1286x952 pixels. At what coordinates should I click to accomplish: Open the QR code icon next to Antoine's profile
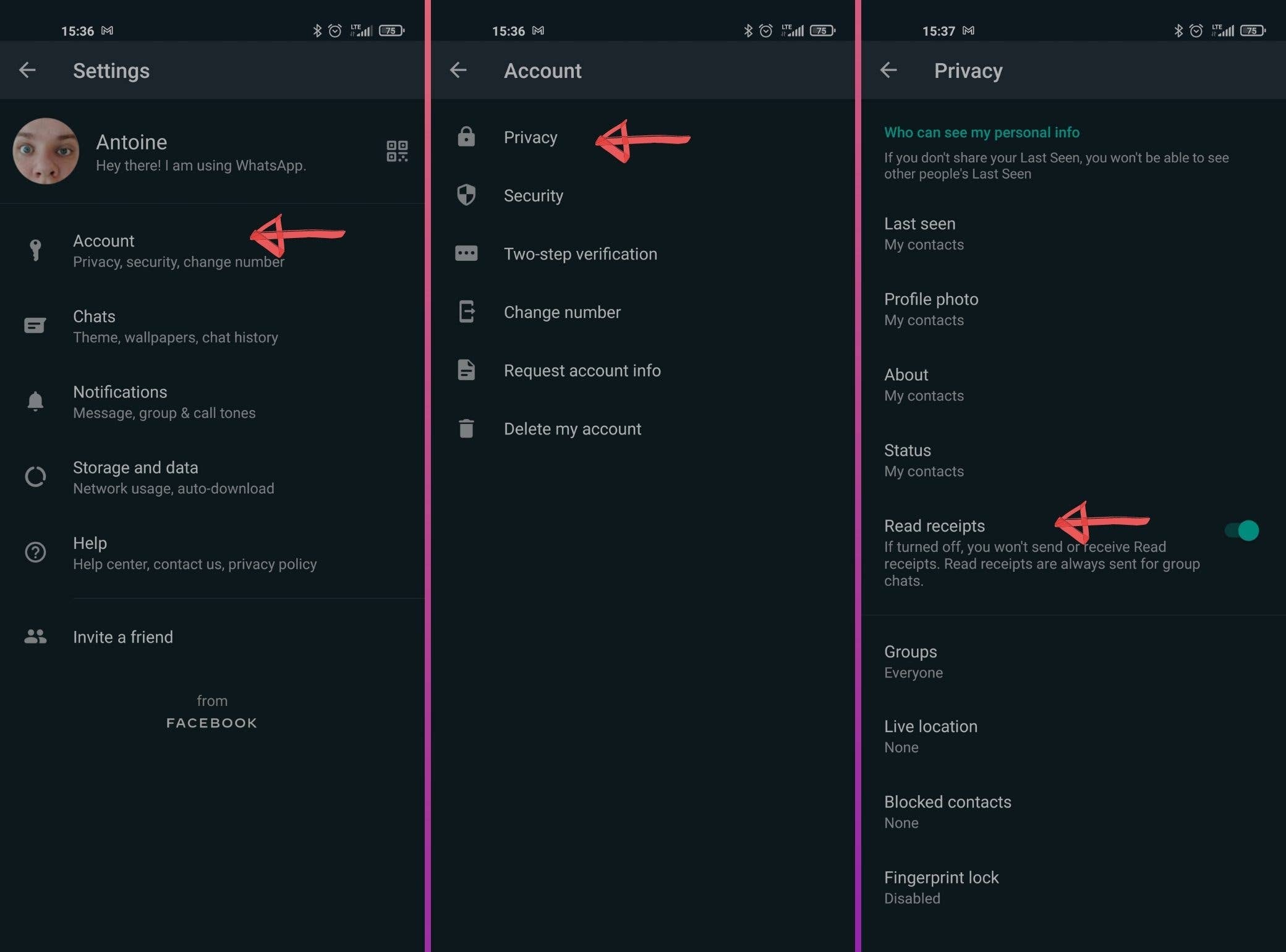pyautogui.click(x=398, y=151)
